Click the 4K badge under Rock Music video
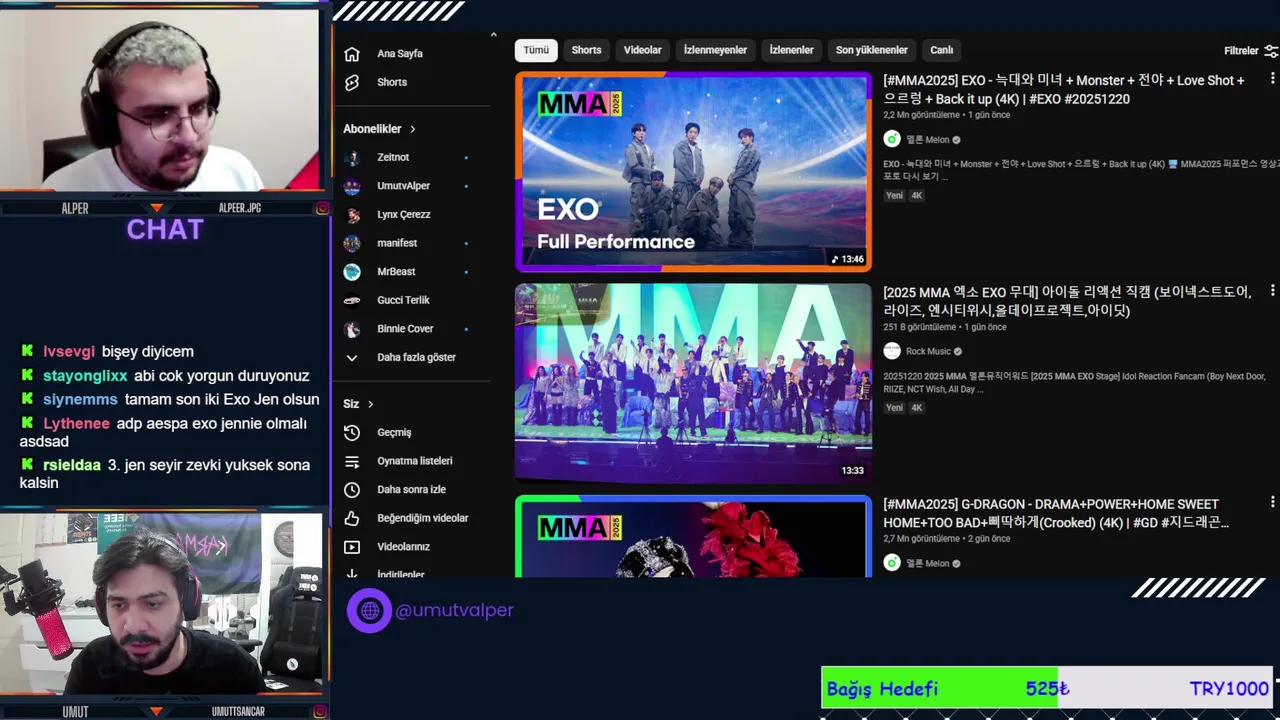 pos(916,408)
